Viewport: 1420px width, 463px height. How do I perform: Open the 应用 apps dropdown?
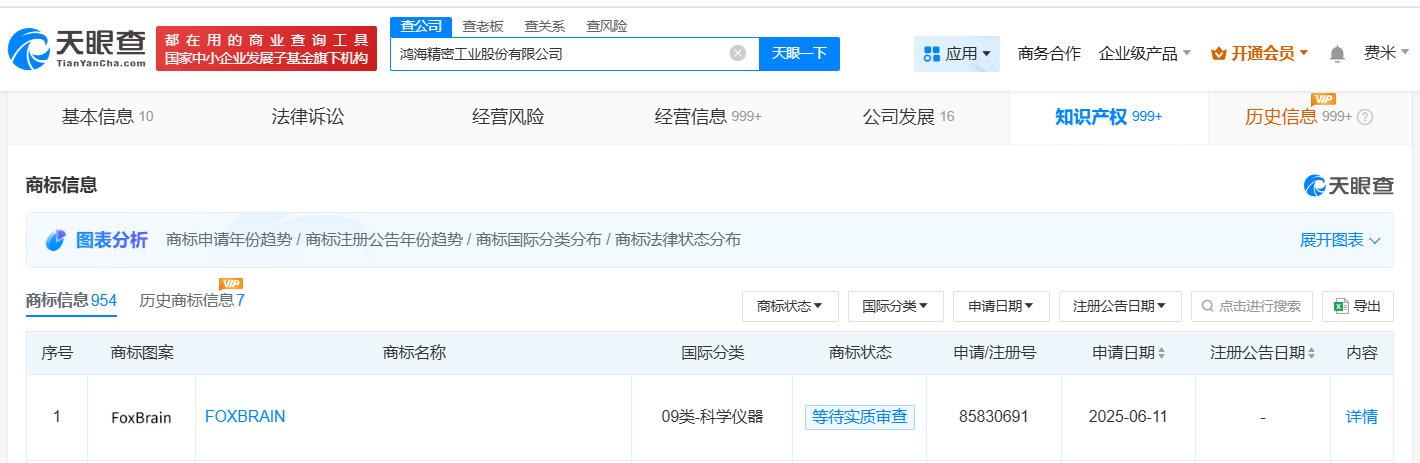coord(956,54)
